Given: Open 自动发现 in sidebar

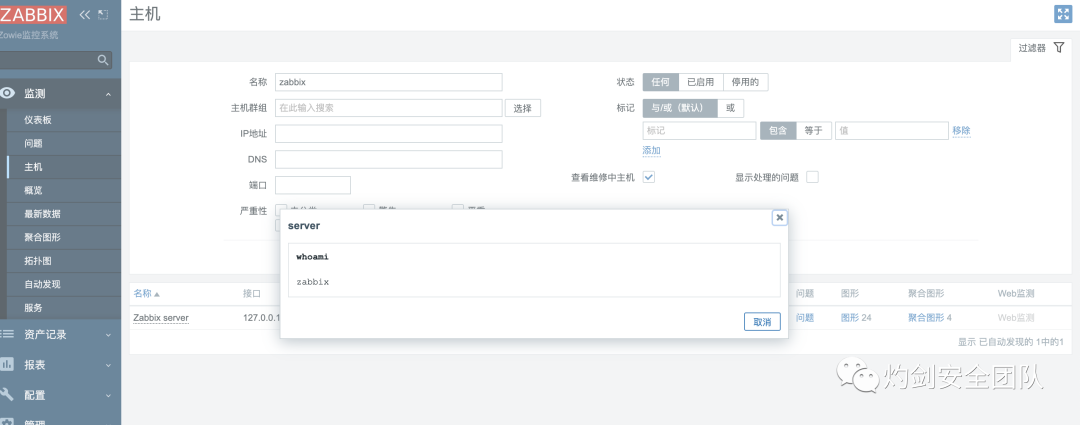Looking at the screenshot, I should pos(43,284).
